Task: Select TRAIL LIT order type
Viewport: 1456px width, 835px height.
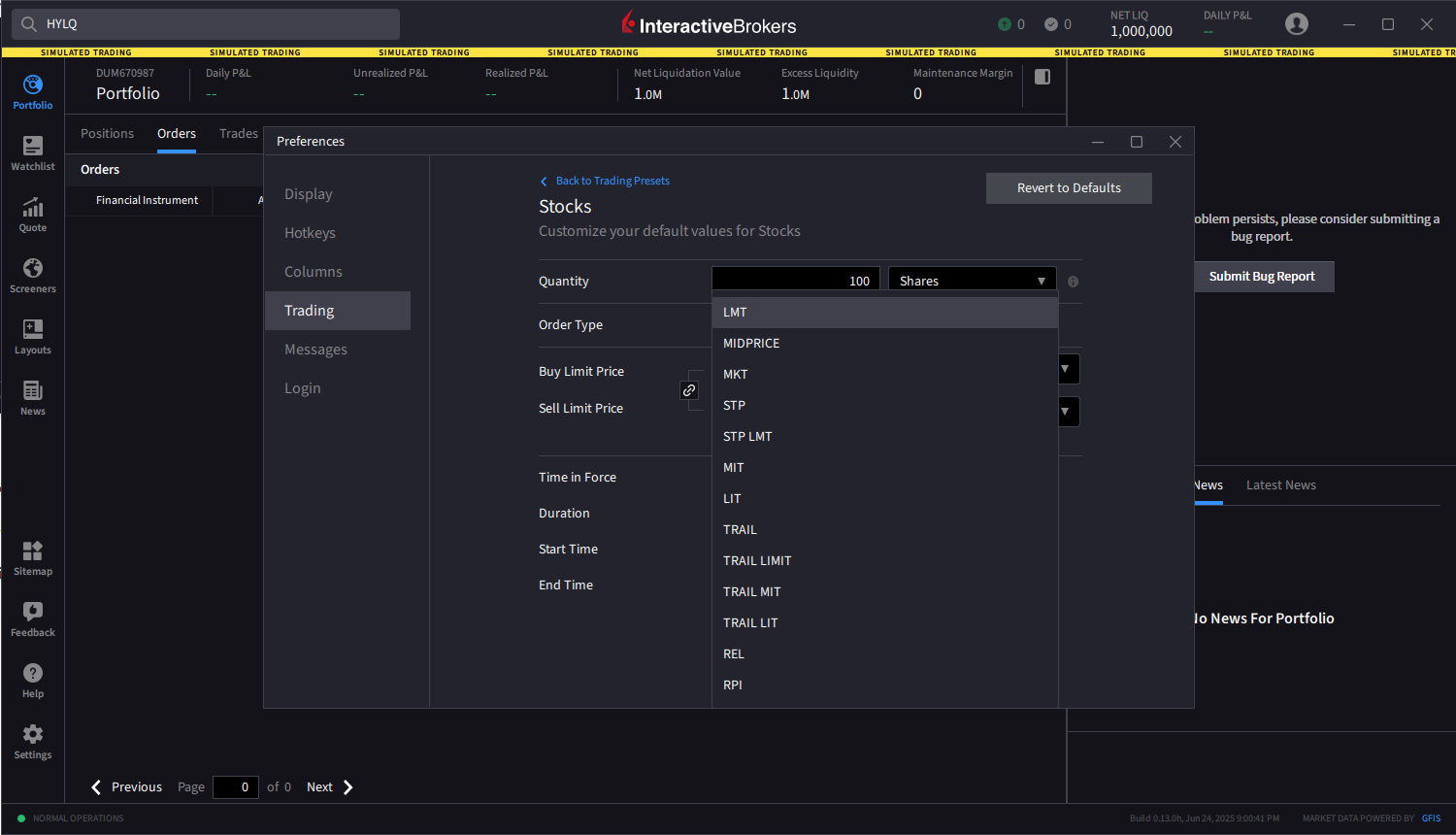Action: (884, 623)
